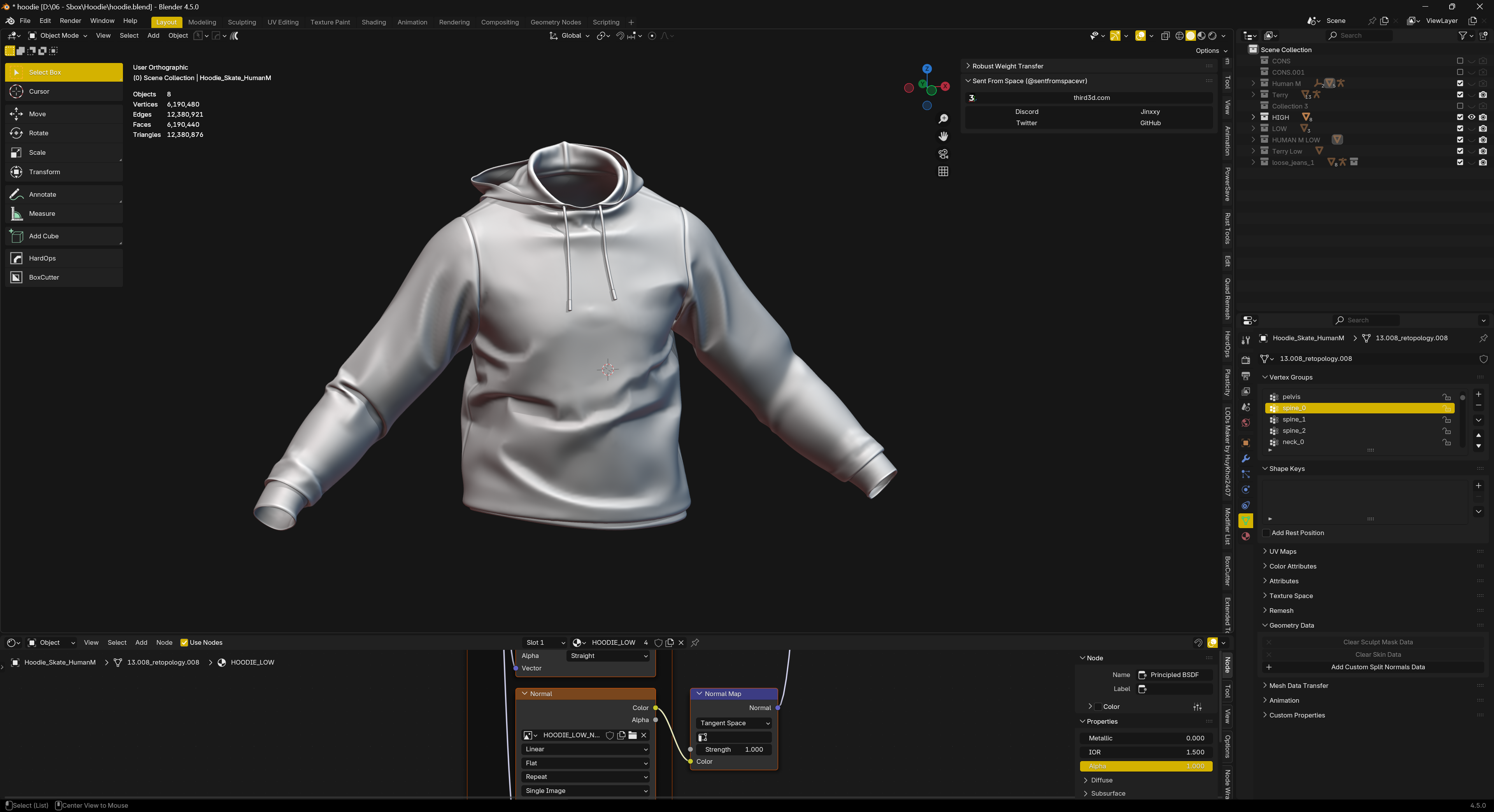Toggle camera view in viewport

[943, 154]
